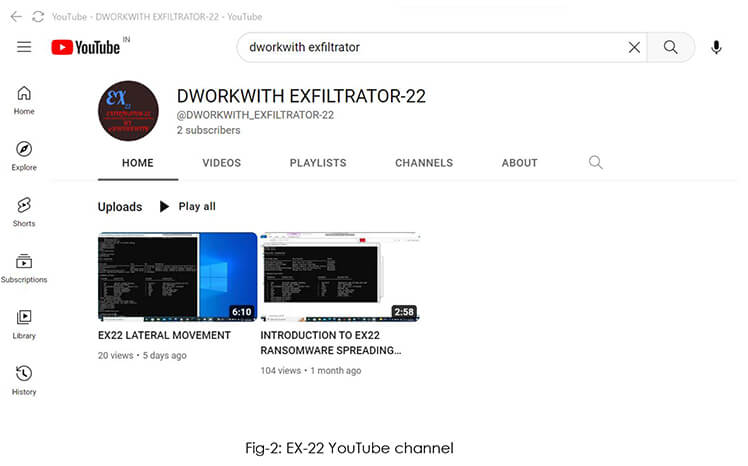Open Shorts in the sidebar
The image size is (748, 466).
coord(24,213)
